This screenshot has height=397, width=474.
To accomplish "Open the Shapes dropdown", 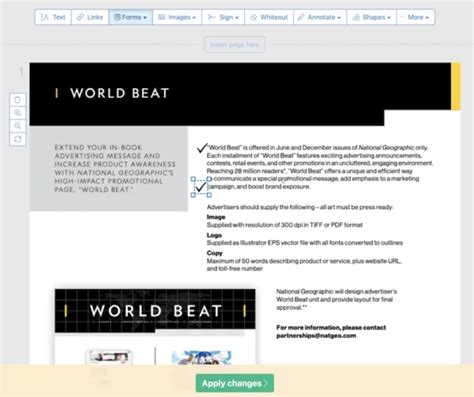I will click(x=372, y=17).
